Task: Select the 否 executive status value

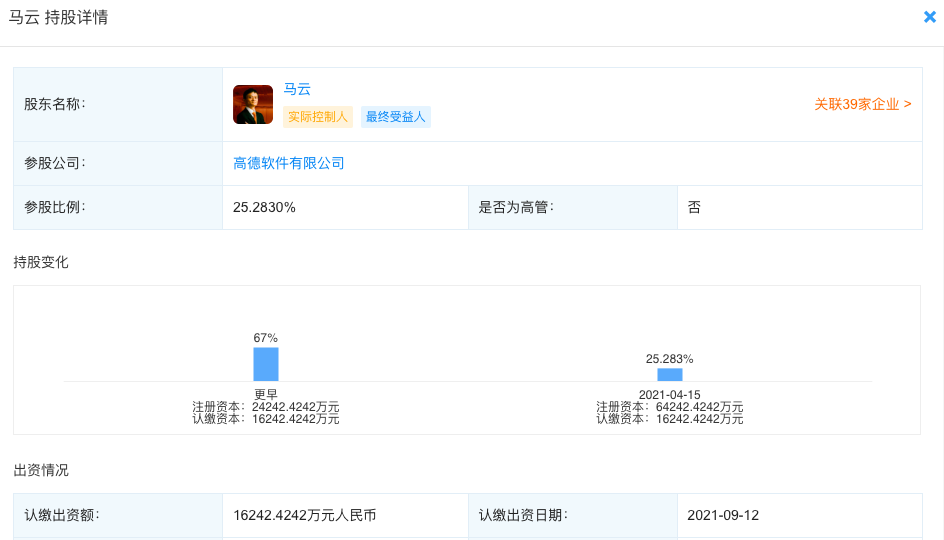Action: click(x=694, y=207)
